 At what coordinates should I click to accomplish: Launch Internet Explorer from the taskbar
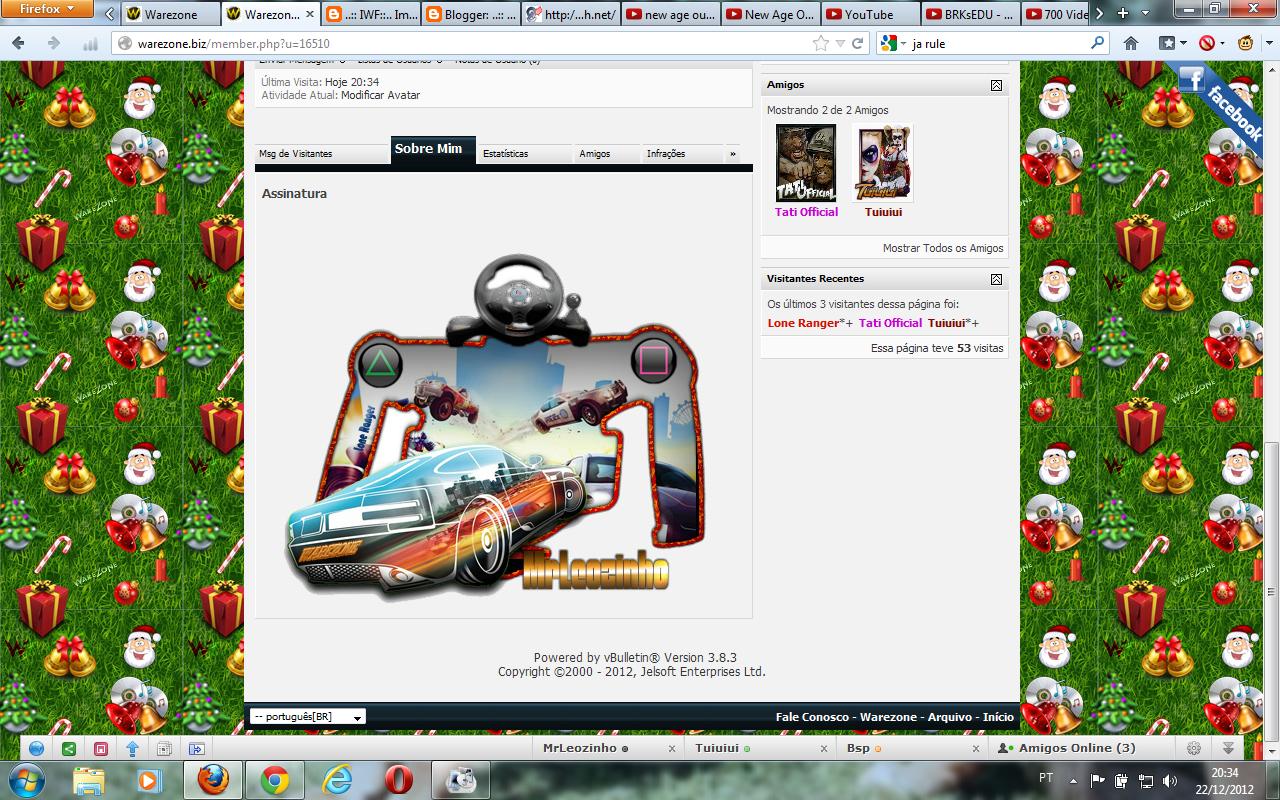(x=337, y=780)
